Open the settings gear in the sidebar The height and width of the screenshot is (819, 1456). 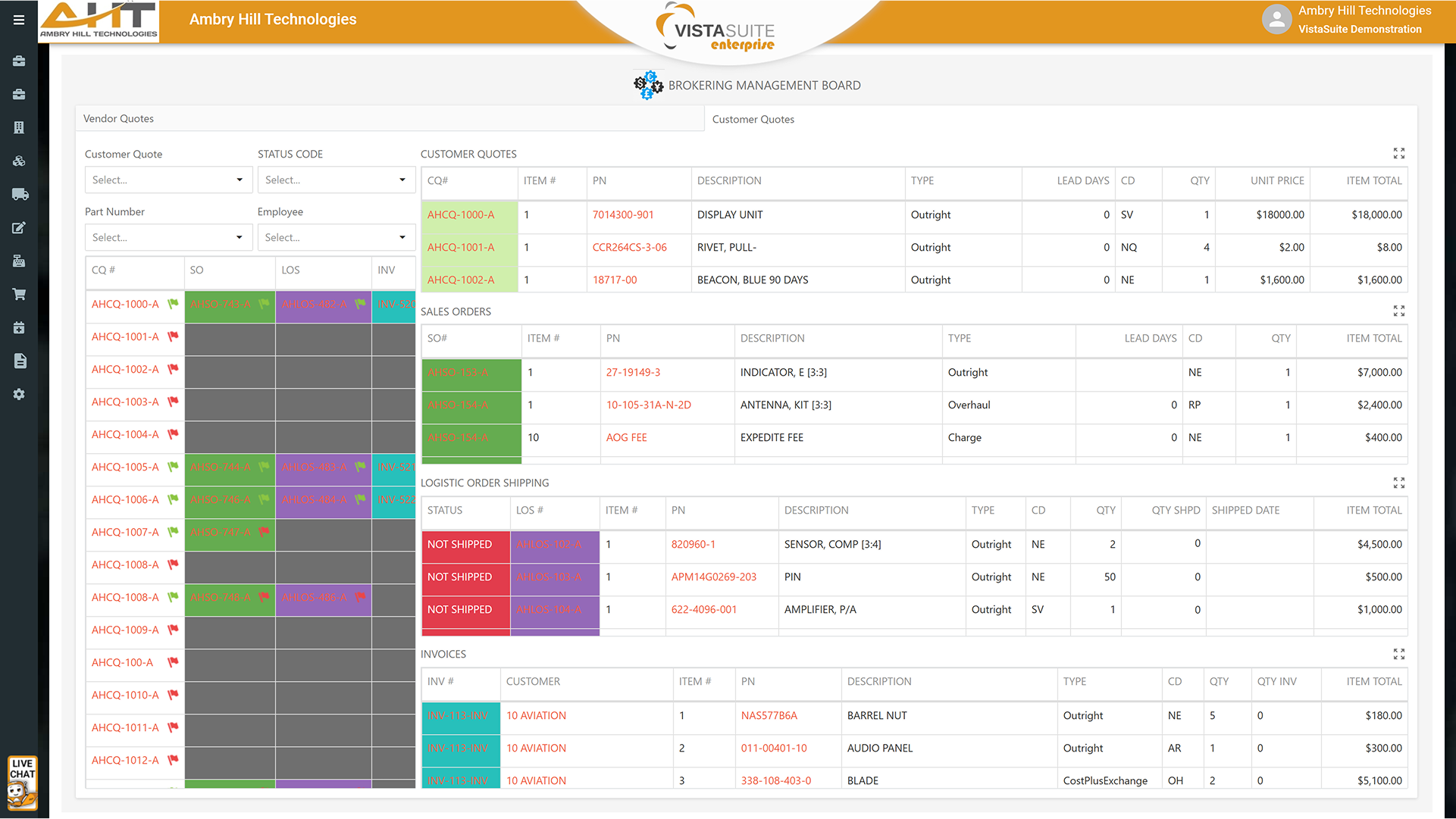coord(19,394)
